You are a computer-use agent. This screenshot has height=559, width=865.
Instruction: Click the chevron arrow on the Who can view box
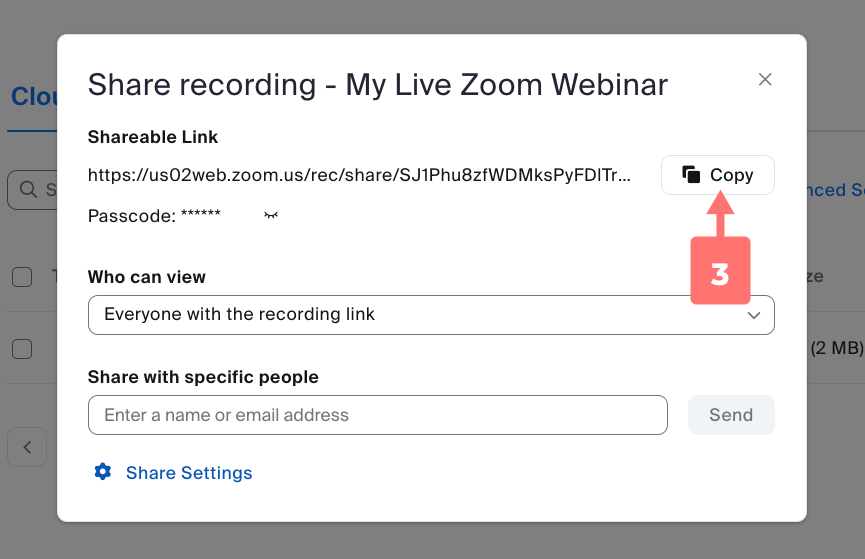755,315
